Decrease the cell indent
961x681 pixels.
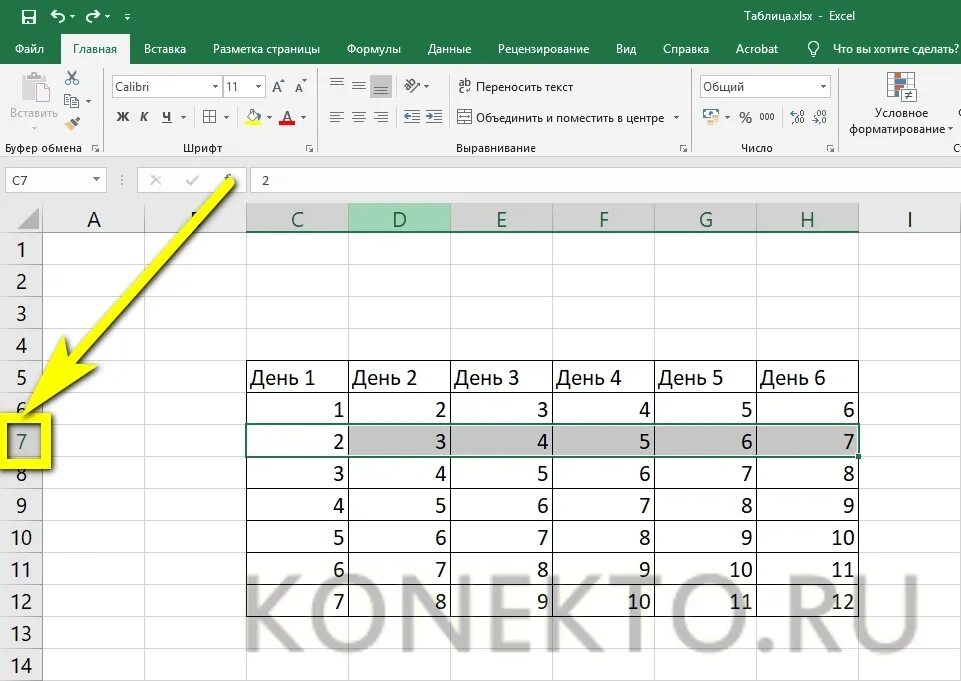[412, 116]
